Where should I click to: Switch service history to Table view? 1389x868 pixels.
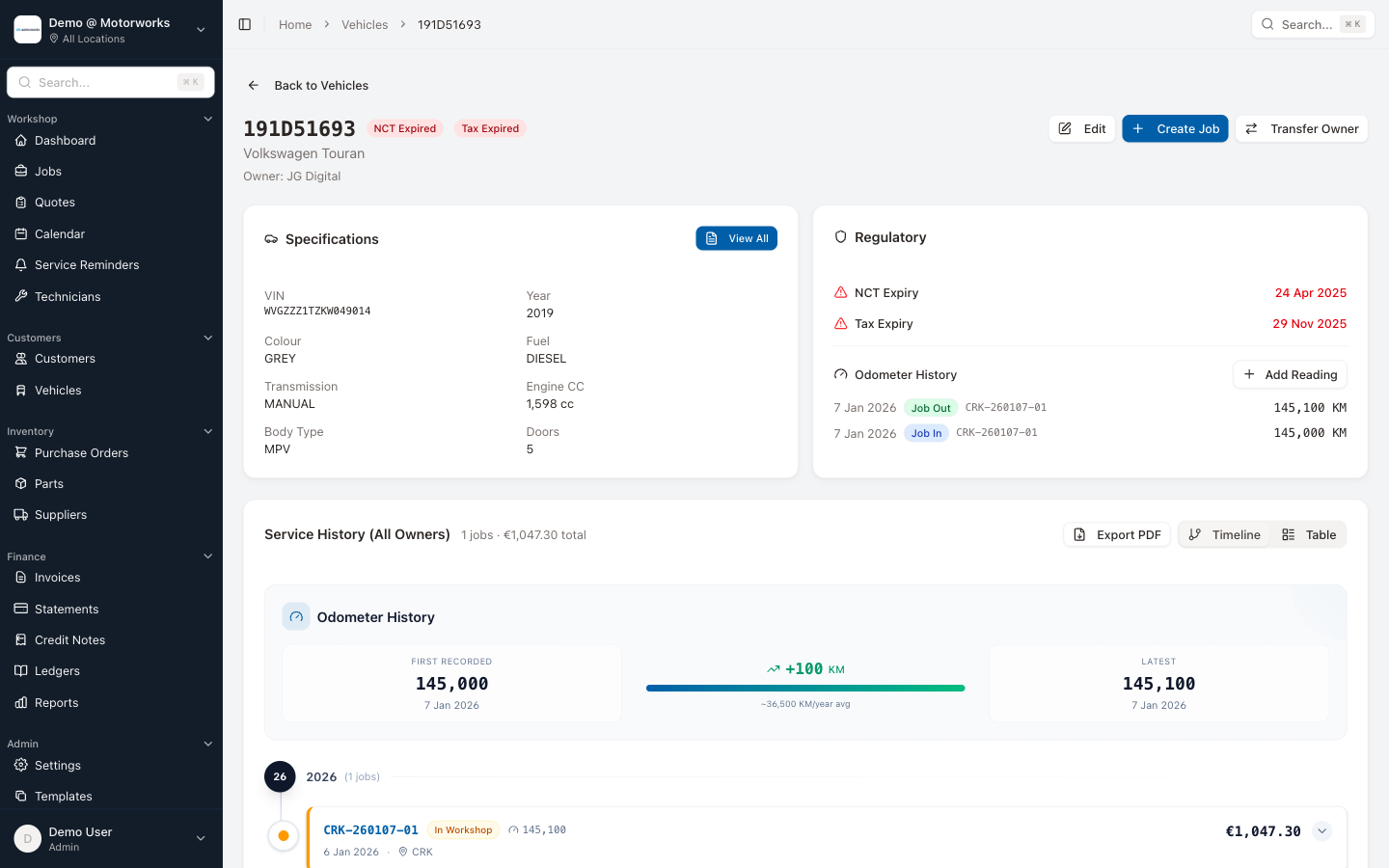click(x=1309, y=535)
